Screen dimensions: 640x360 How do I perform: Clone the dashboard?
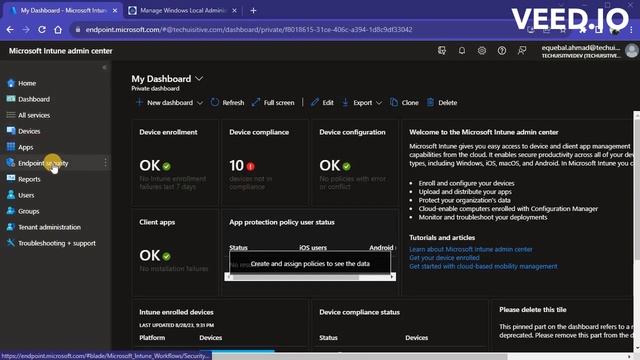(404, 103)
